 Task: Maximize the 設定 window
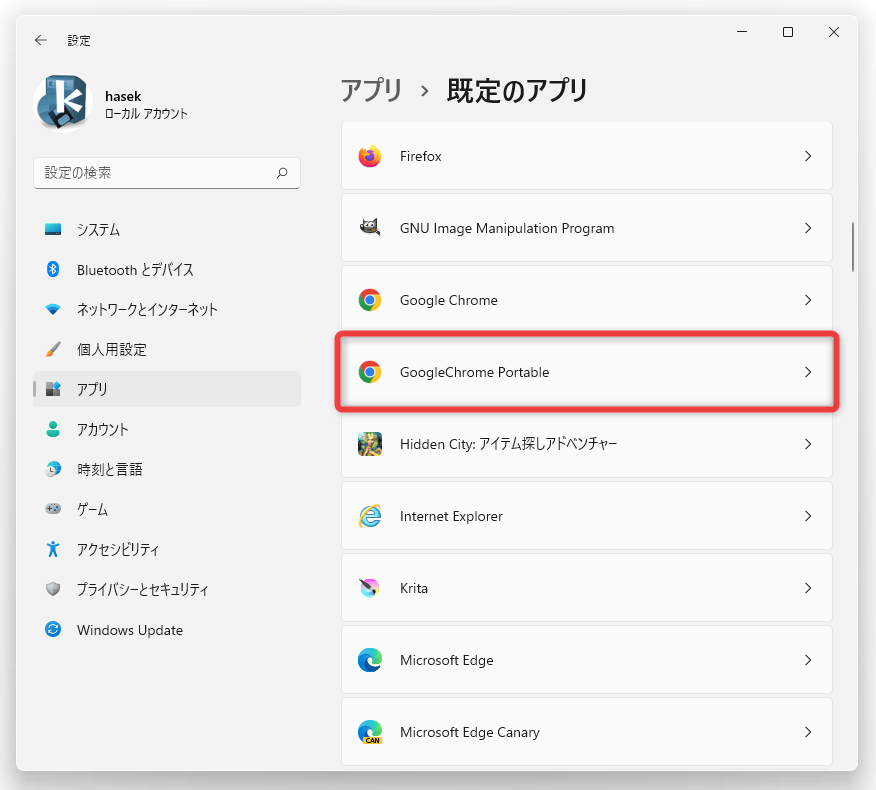(x=788, y=32)
